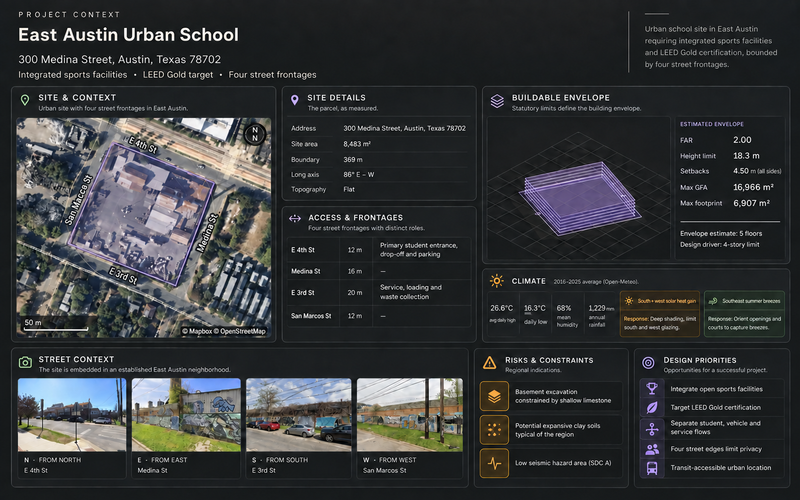The width and height of the screenshot is (800, 500).
Task: Click the pulse icon for low seismic hazard
Action: point(494,463)
